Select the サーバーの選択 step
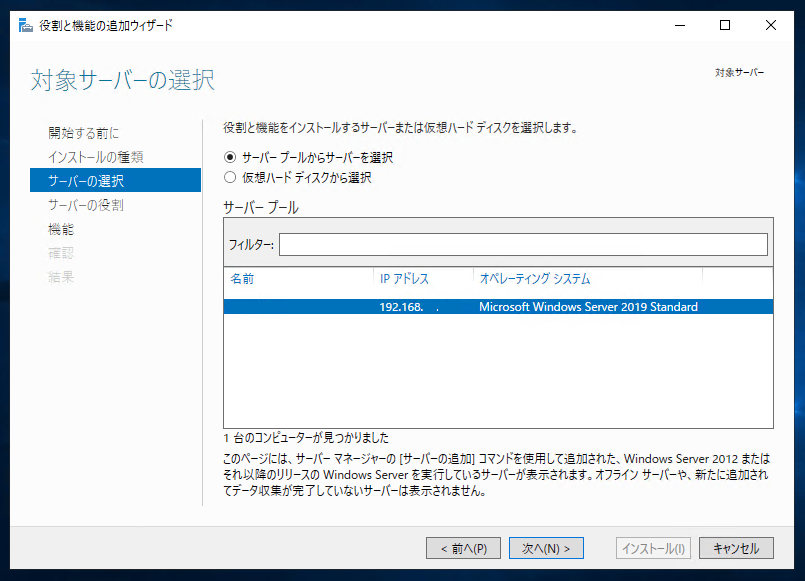This screenshot has height=581, width=805. point(116,180)
